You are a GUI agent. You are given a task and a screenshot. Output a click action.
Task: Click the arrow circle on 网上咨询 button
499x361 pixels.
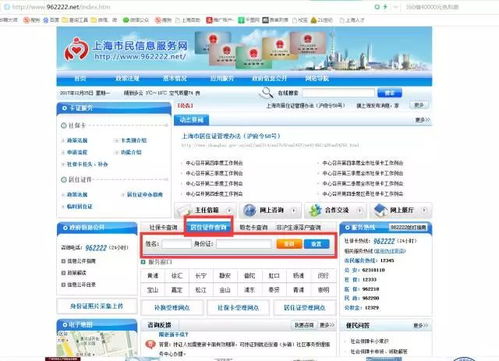(294, 210)
